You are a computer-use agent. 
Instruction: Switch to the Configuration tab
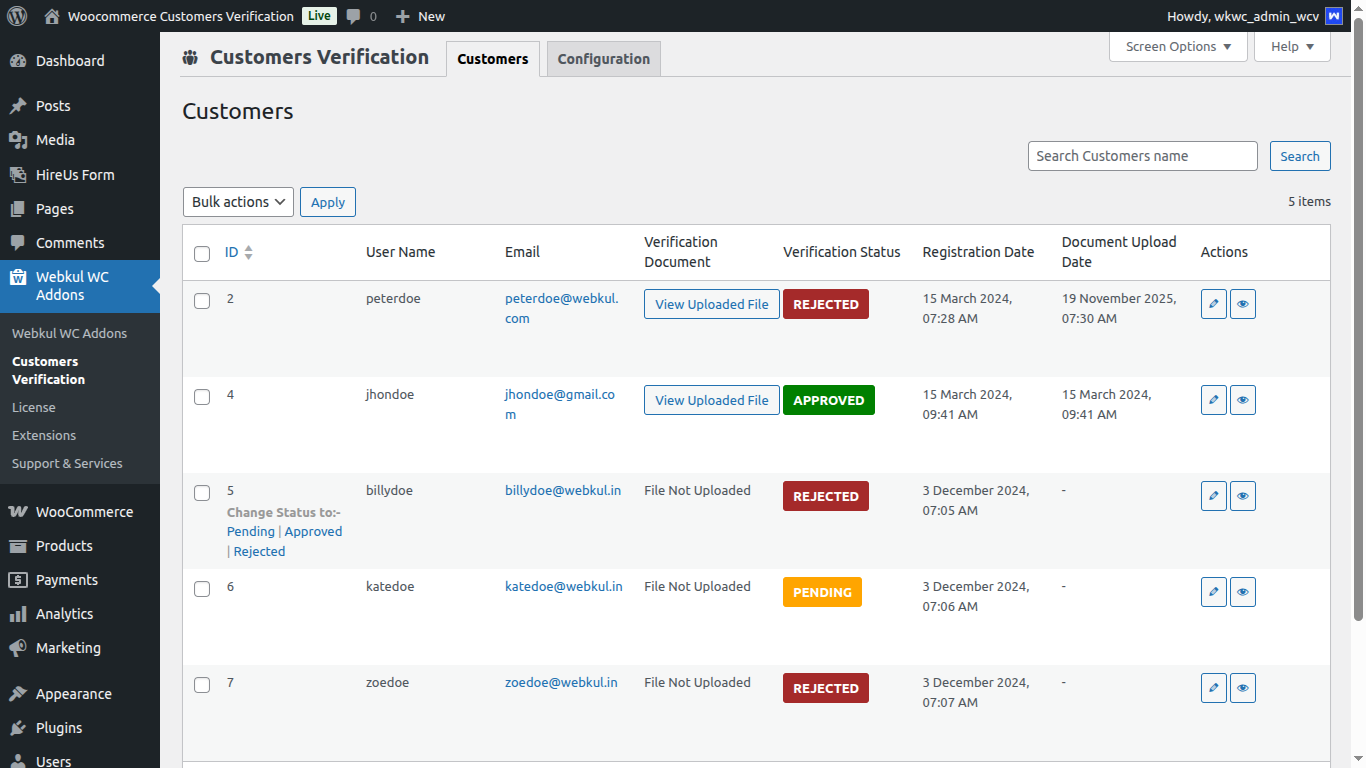point(603,58)
